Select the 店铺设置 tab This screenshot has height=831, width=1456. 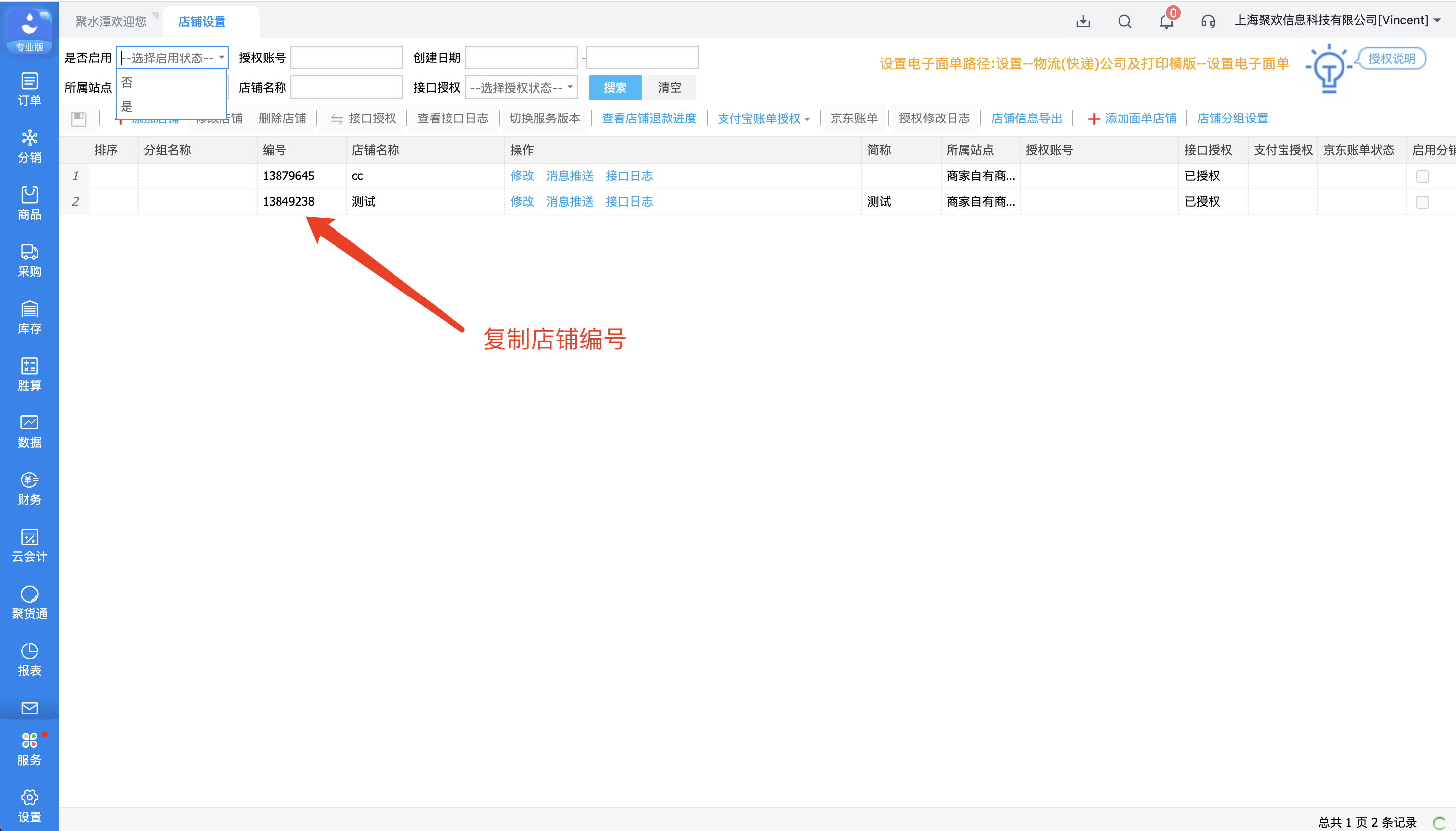[202, 22]
